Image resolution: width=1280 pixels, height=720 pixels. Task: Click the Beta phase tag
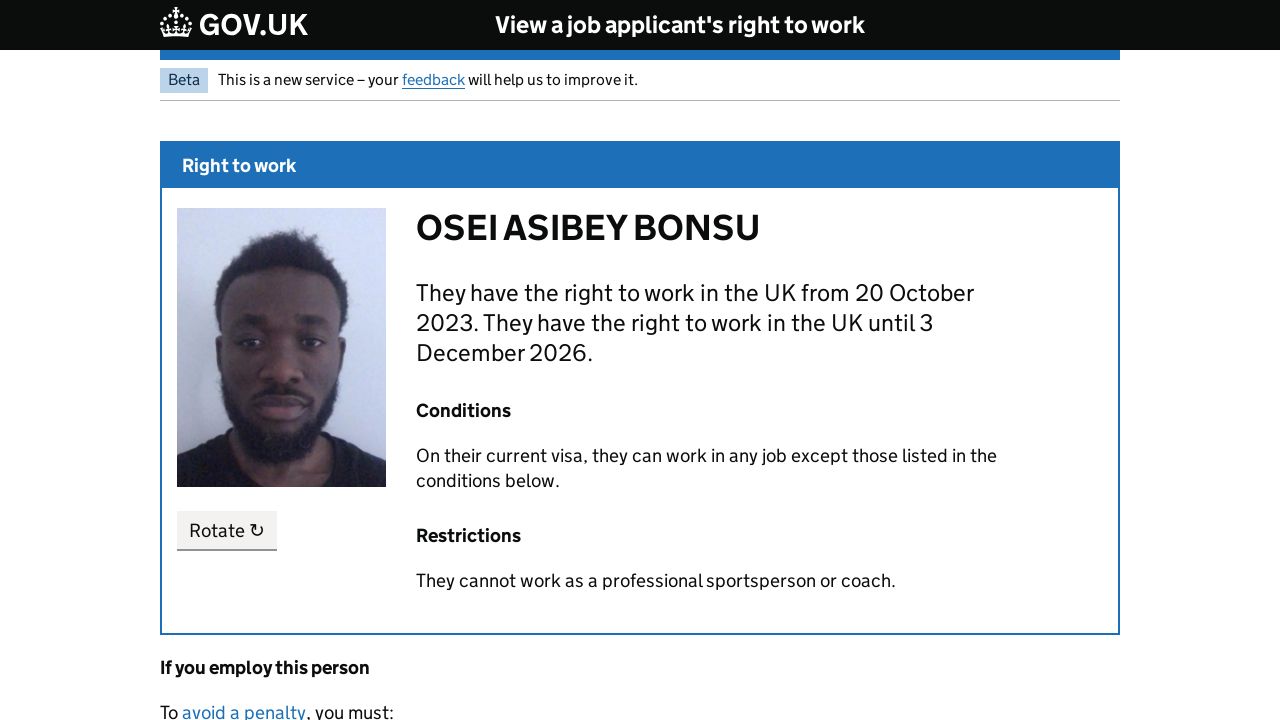(x=184, y=80)
